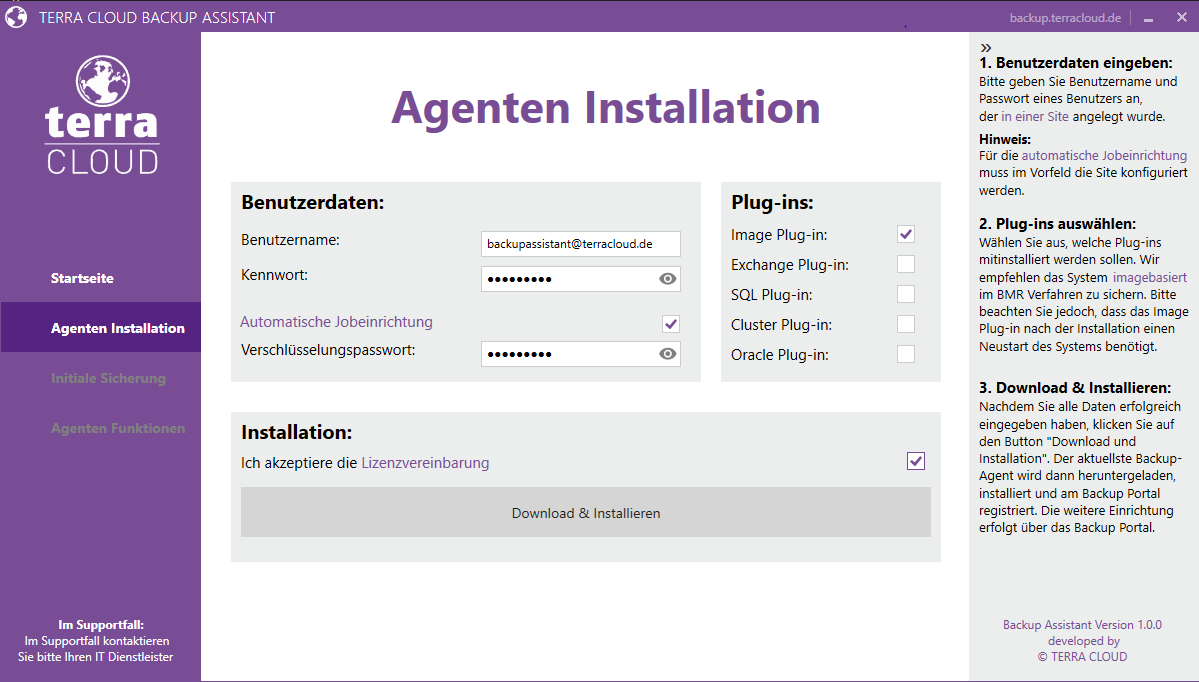Click the Terra Cloud logo in sidebar
The width and height of the screenshot is (1199, 682).
tap(101, 115)
